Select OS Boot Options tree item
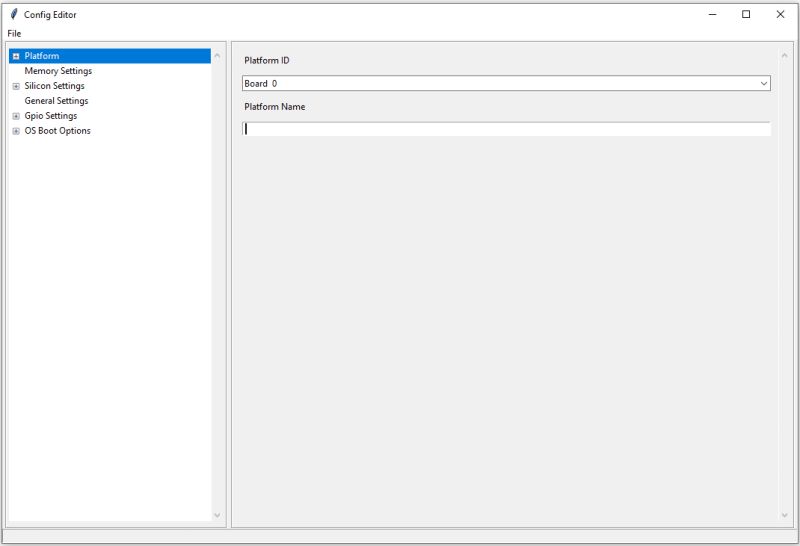 click(x=58, y=131)
